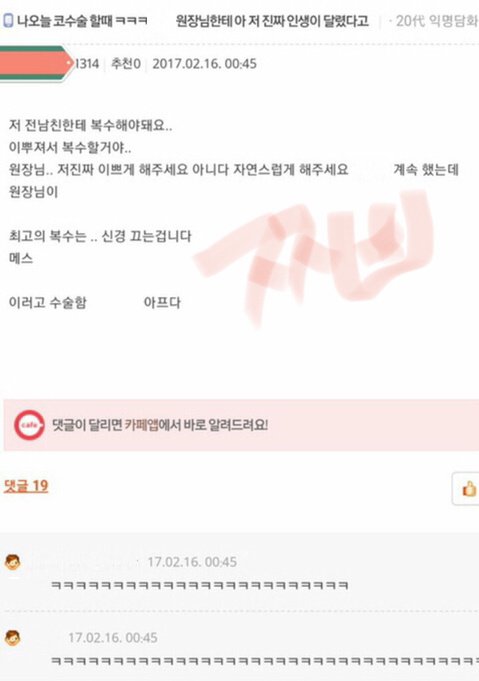479x681 pixels.
Task: Click the second comment's 17.02.16. 00:45 timestamp
Action: click(113, 638)
